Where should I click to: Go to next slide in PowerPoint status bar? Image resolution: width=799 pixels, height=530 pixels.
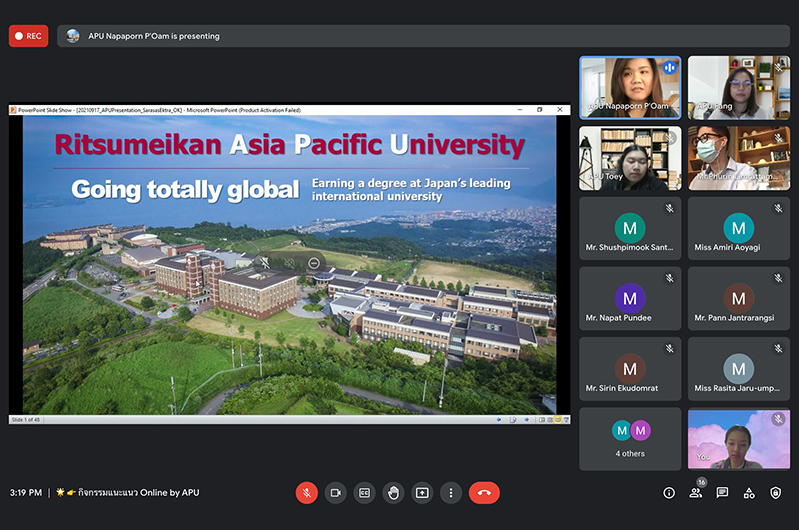pyautogui.click(x=526, y=420)
